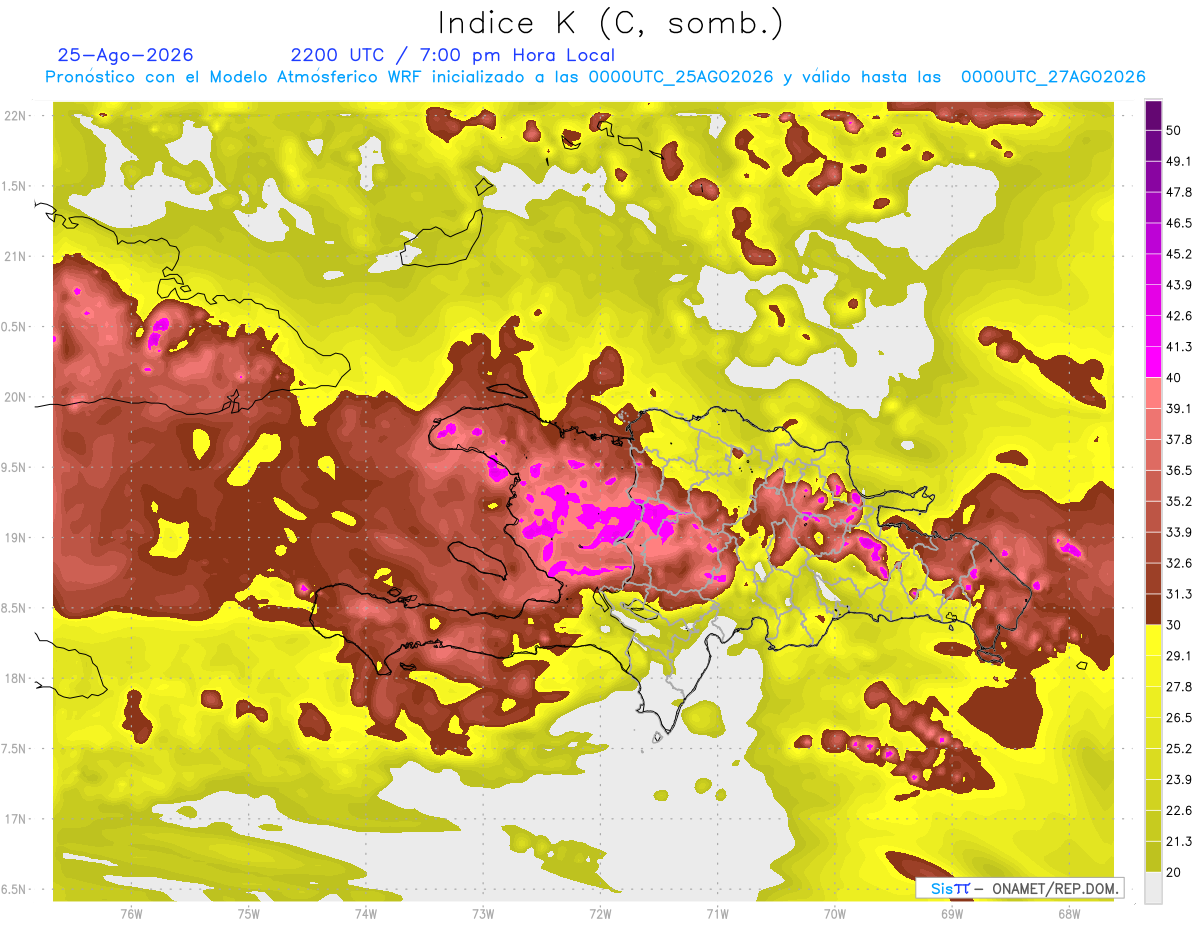The image size is (1200, 927).
Task: Click the colorbar value "39.1"
Action: coord(1178,409)
